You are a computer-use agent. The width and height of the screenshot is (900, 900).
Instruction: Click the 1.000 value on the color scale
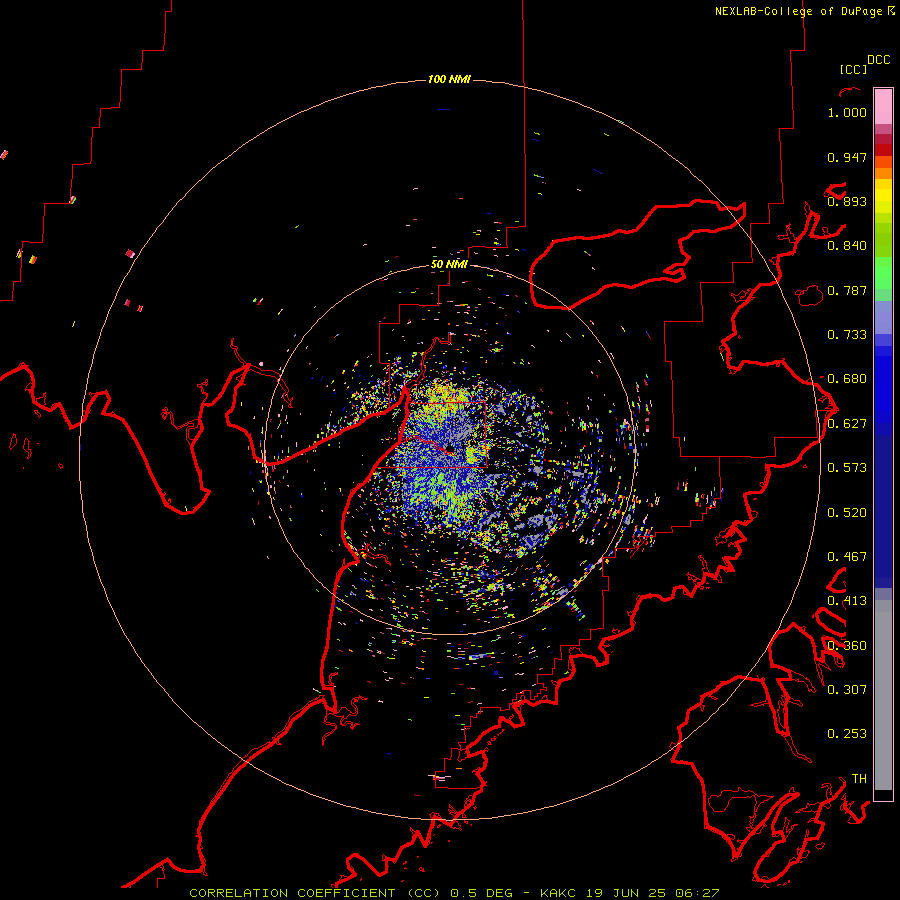click(847, 112)
